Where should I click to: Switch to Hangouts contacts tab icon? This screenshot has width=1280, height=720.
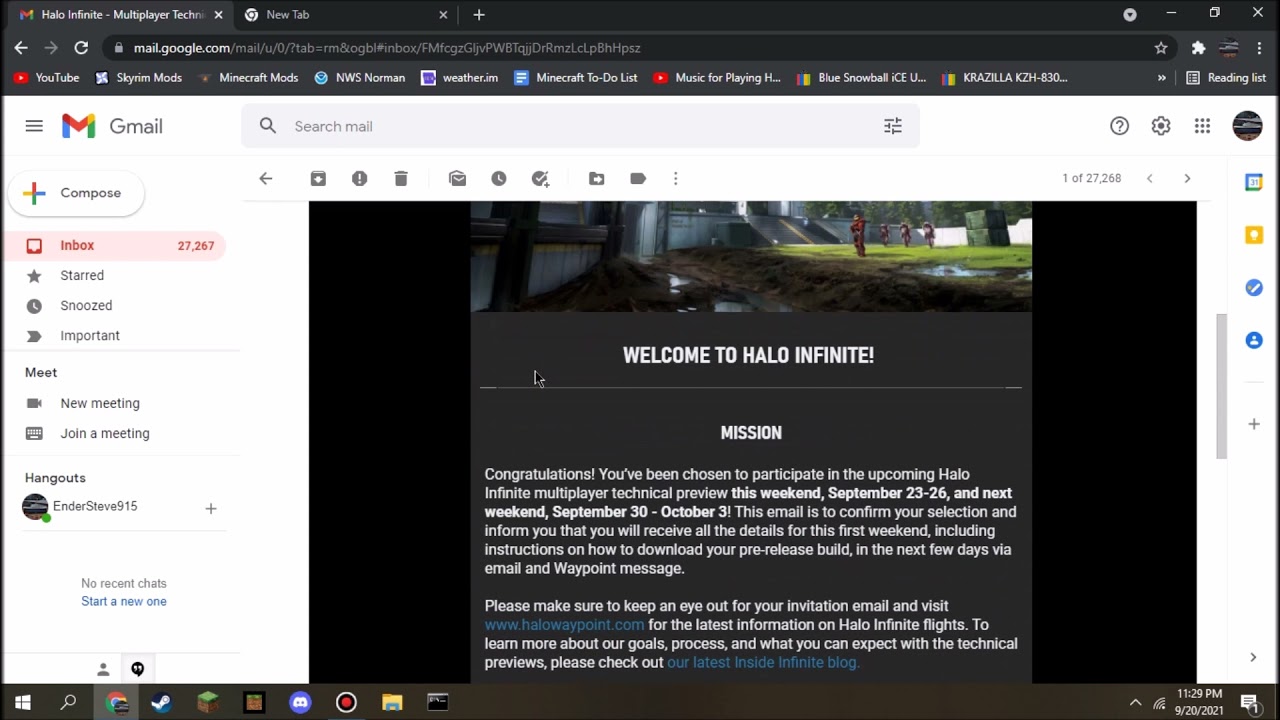click(102, 669)
